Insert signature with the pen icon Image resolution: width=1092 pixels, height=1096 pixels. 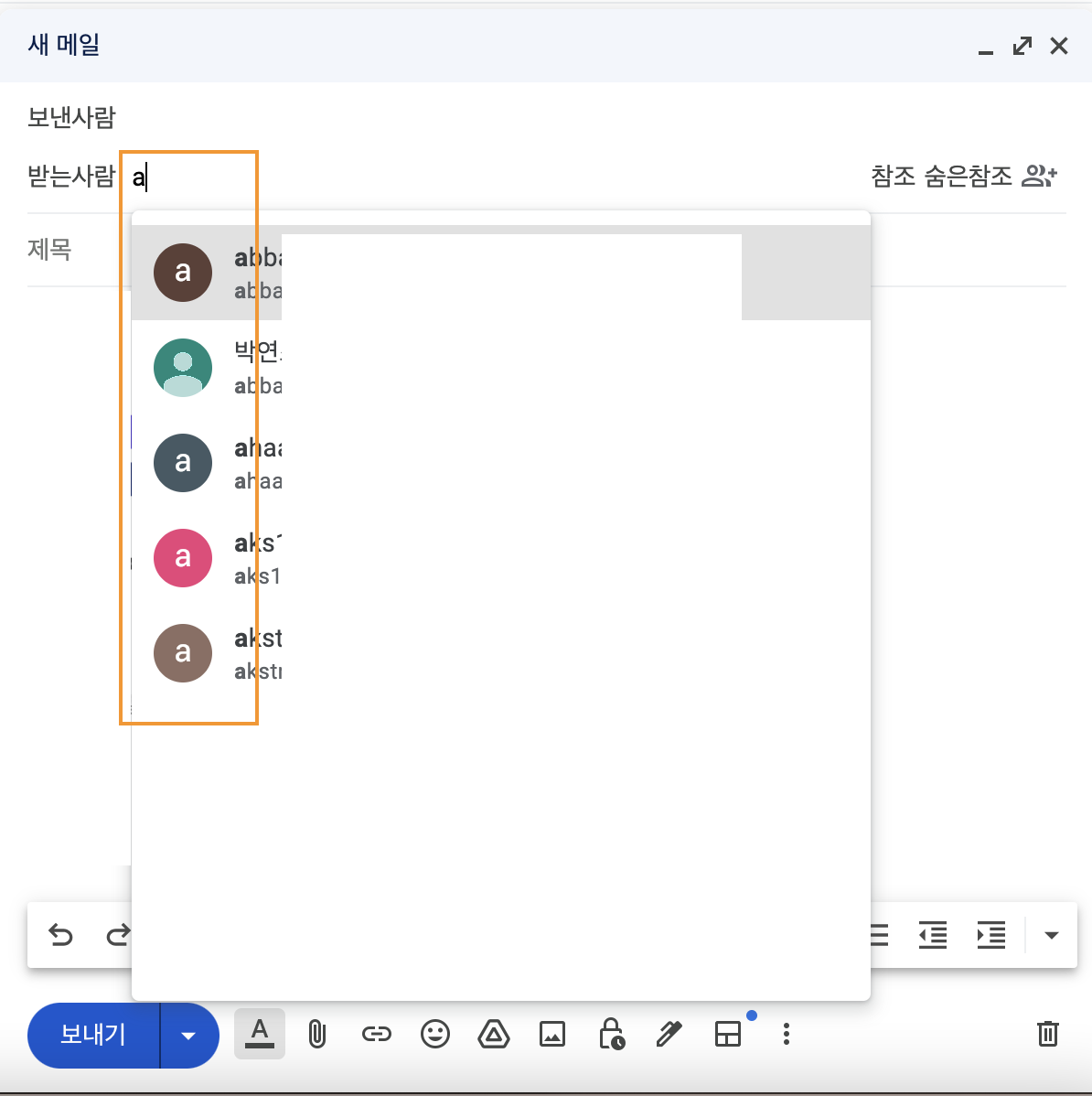(x=669, y=1035)
